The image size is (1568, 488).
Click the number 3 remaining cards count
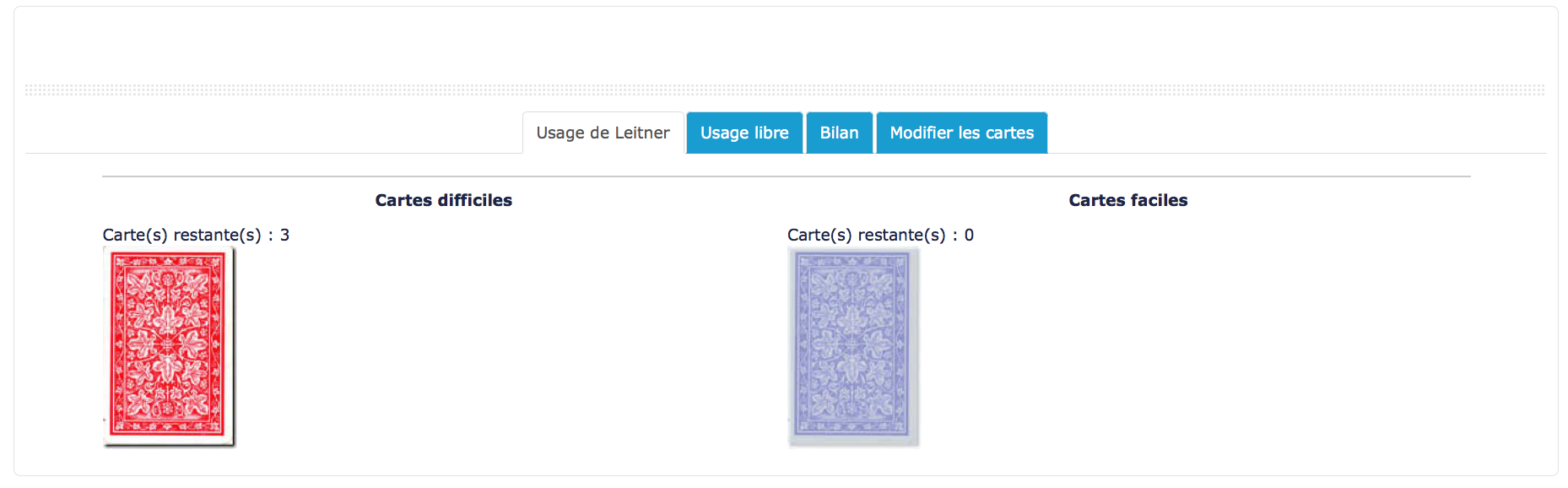tap(285, 235)
